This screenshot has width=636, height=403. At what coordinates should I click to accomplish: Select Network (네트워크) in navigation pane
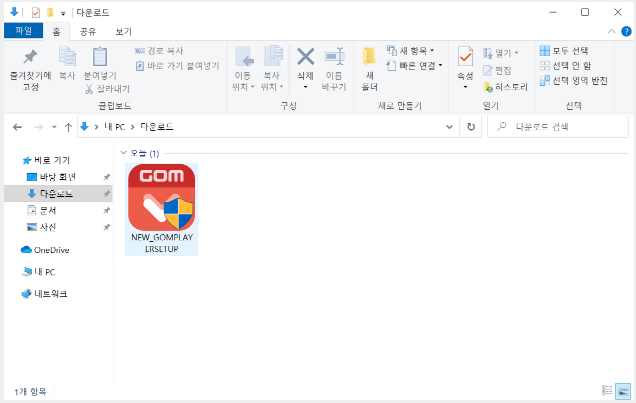click(x=44, y=294)
